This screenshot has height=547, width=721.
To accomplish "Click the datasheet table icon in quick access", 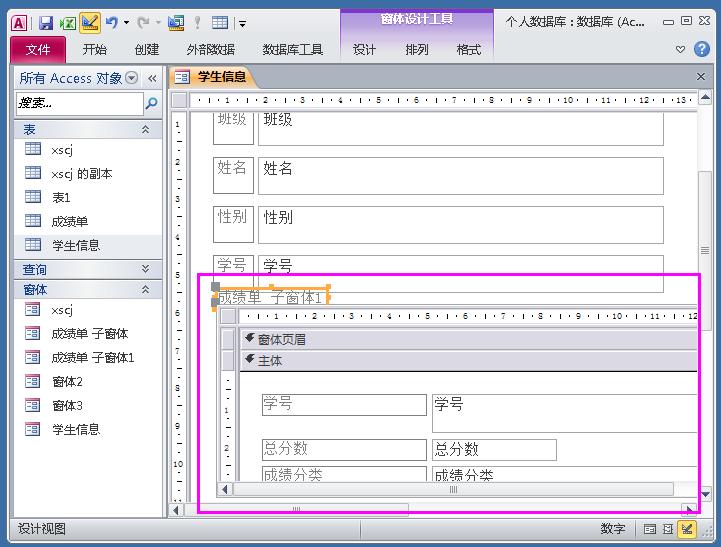I will (x=220, y=22).
